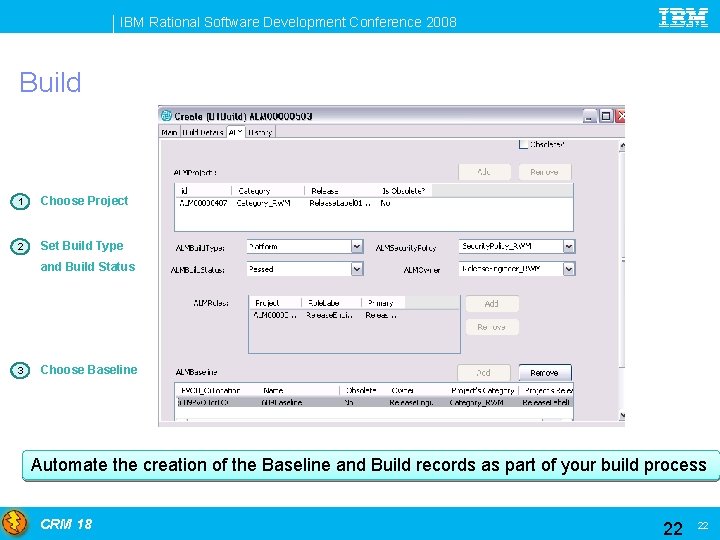Click the Name column header in ALMBaseline
Viewport: 720px width, 540px height.
pos(299,390)
